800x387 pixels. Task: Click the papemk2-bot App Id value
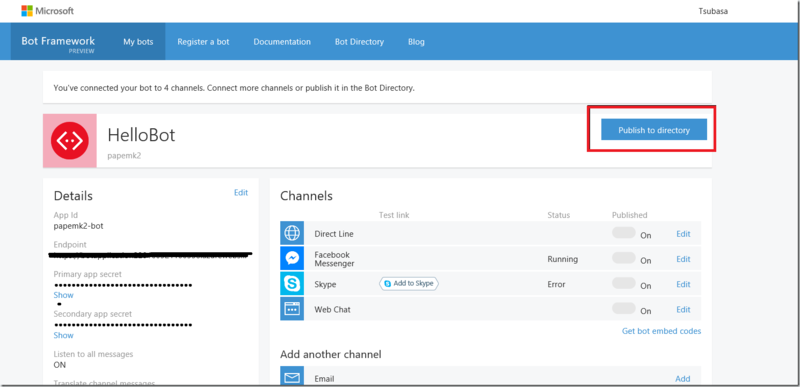coord(78,226)
